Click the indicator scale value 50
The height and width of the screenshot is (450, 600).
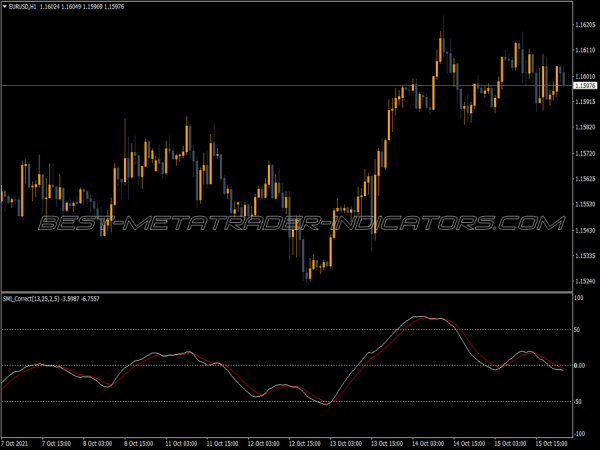[x=577, y=330]
